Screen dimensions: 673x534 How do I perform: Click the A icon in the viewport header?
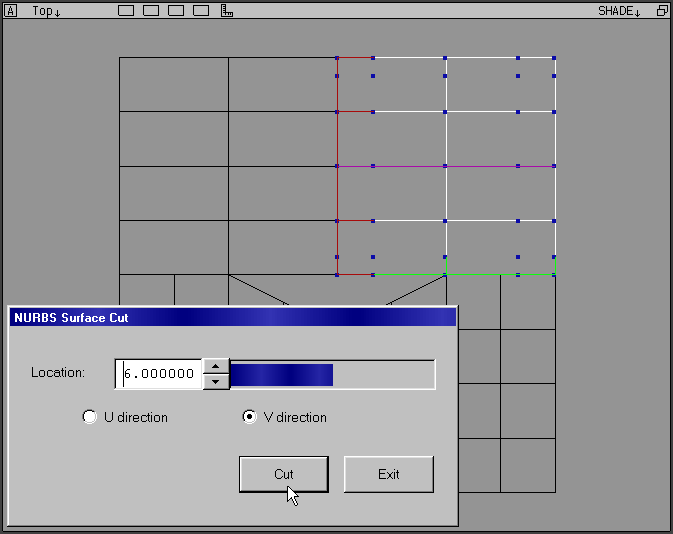point(12,11)
